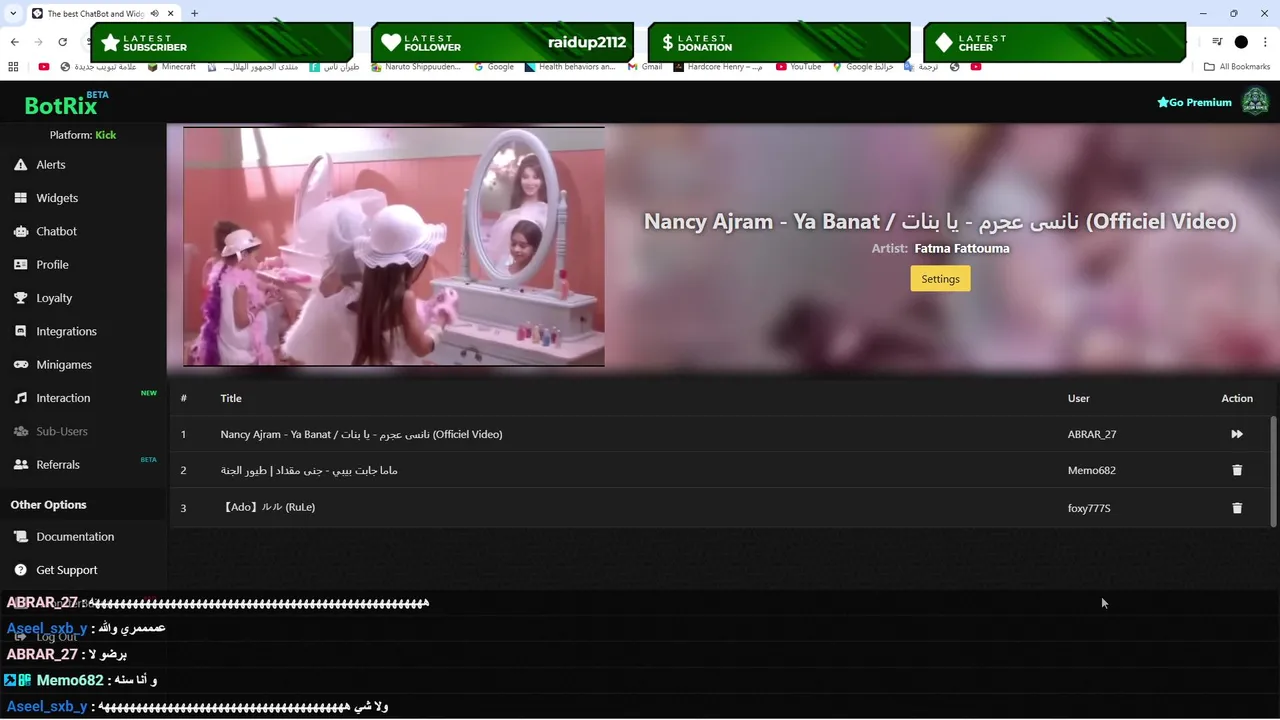1280x720 pixels.
Task: Click Nancy Ajram title in queue row 1
Action: pos(361,434)
